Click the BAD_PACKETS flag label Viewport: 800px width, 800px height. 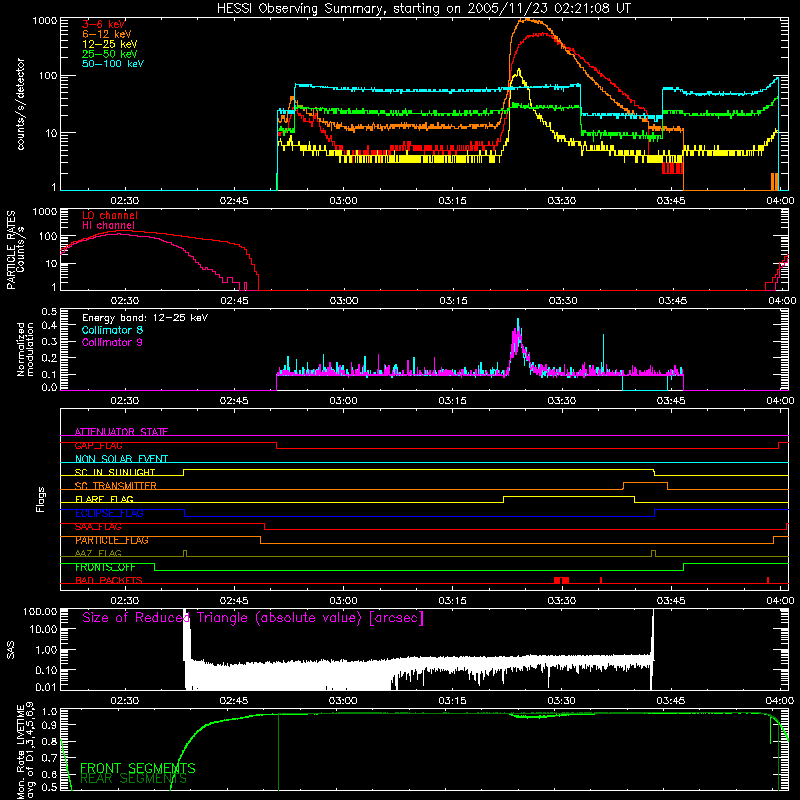109,580
